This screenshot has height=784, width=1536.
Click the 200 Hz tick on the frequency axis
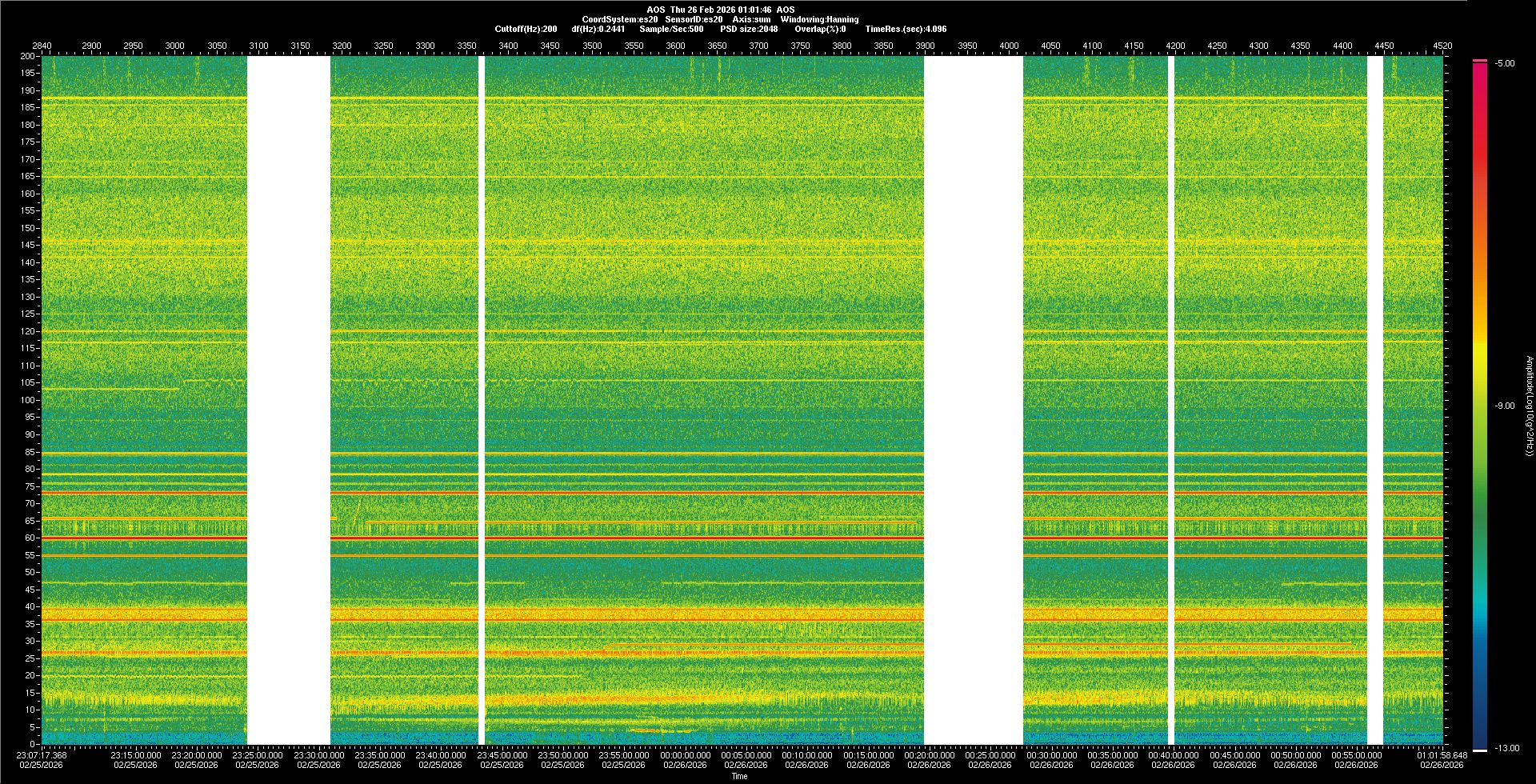coord(27,57)
